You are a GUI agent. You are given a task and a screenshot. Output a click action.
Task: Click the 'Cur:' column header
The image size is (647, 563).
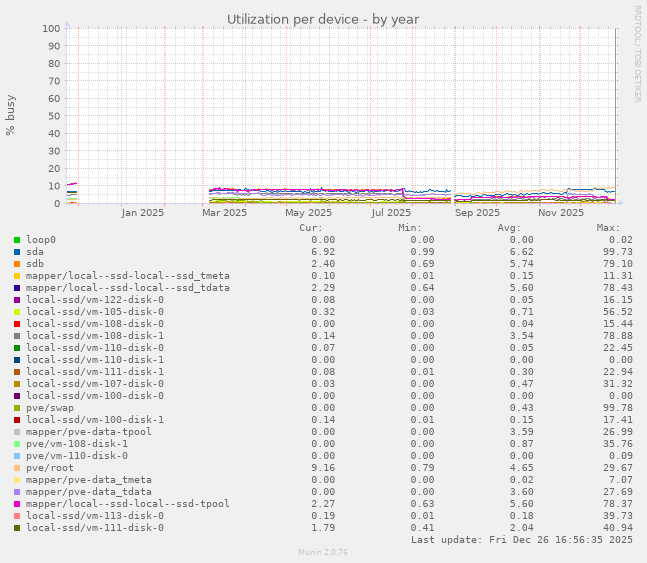point(311,228)
